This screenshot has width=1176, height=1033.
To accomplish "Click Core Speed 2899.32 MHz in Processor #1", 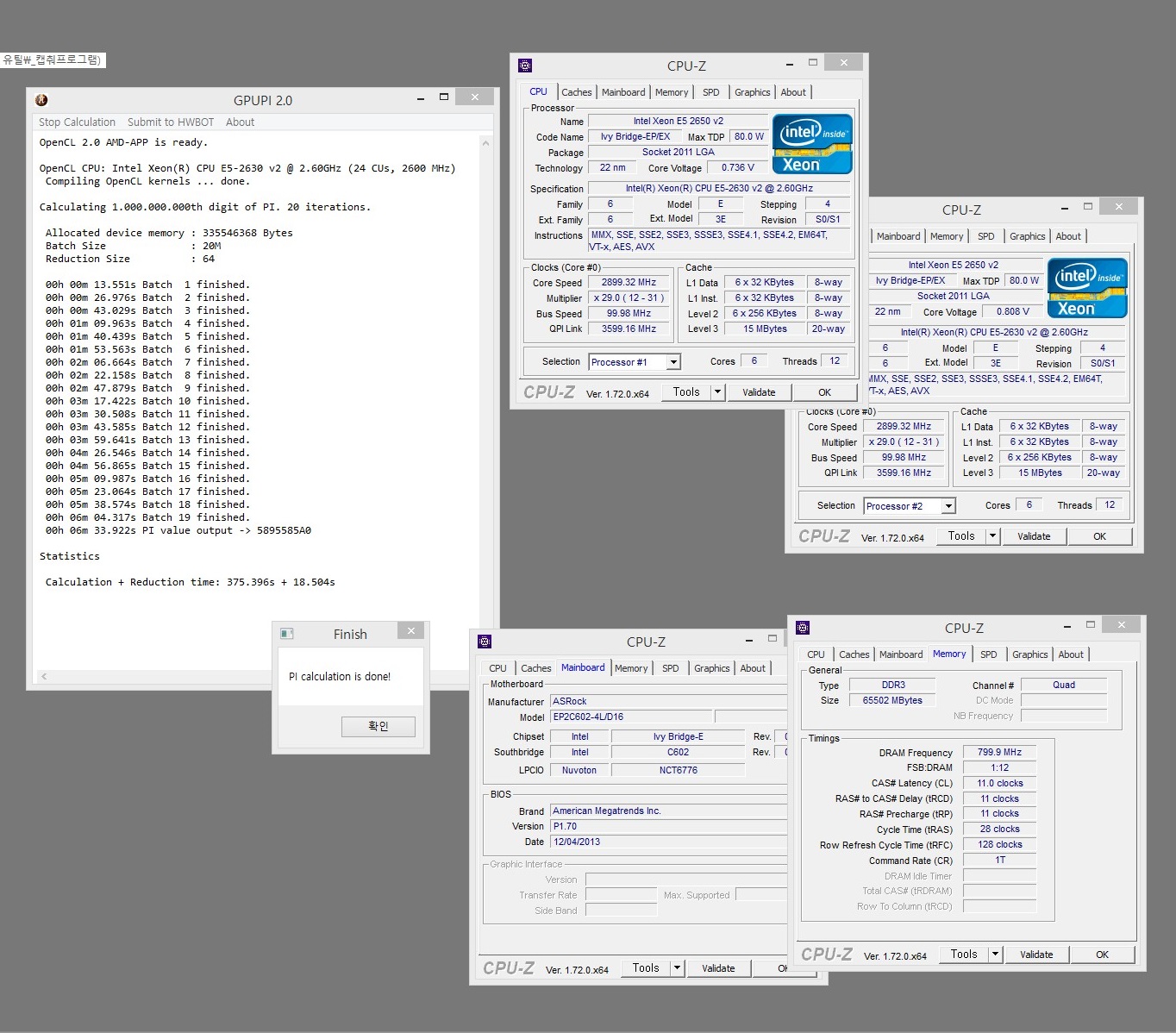I will point(629,282).
